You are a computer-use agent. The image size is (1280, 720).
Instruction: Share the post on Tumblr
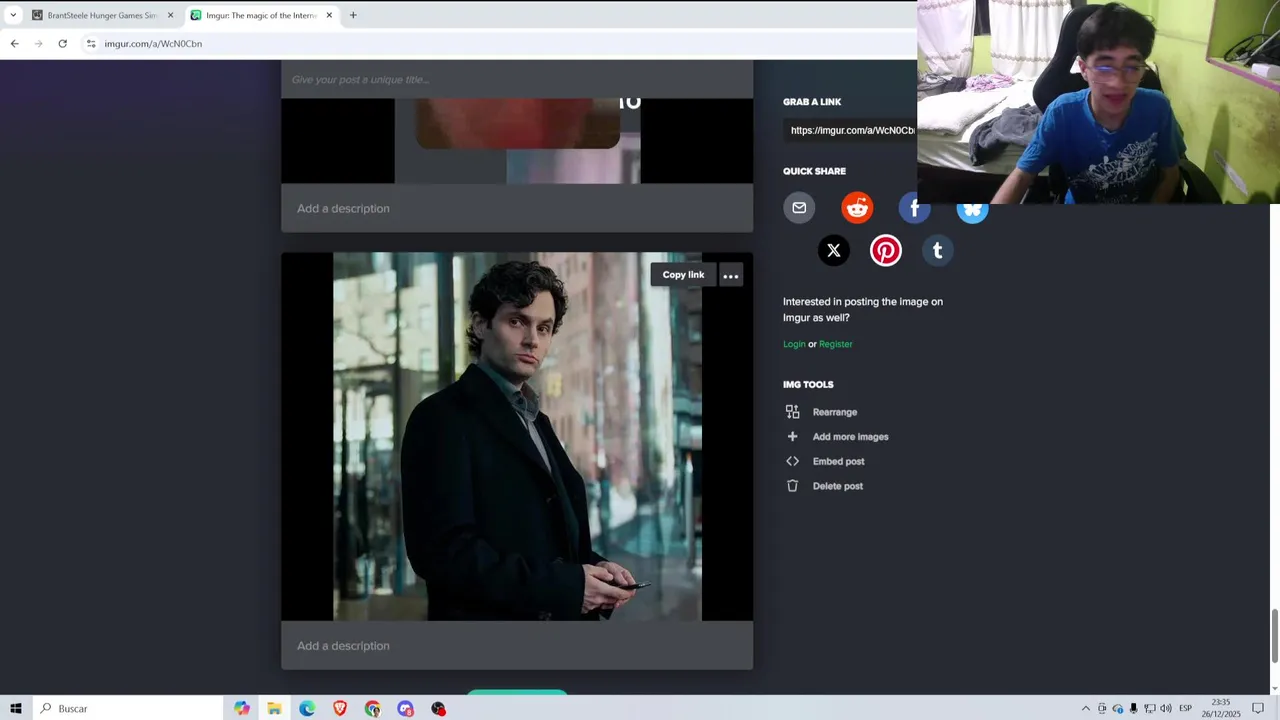pos(938,251)
